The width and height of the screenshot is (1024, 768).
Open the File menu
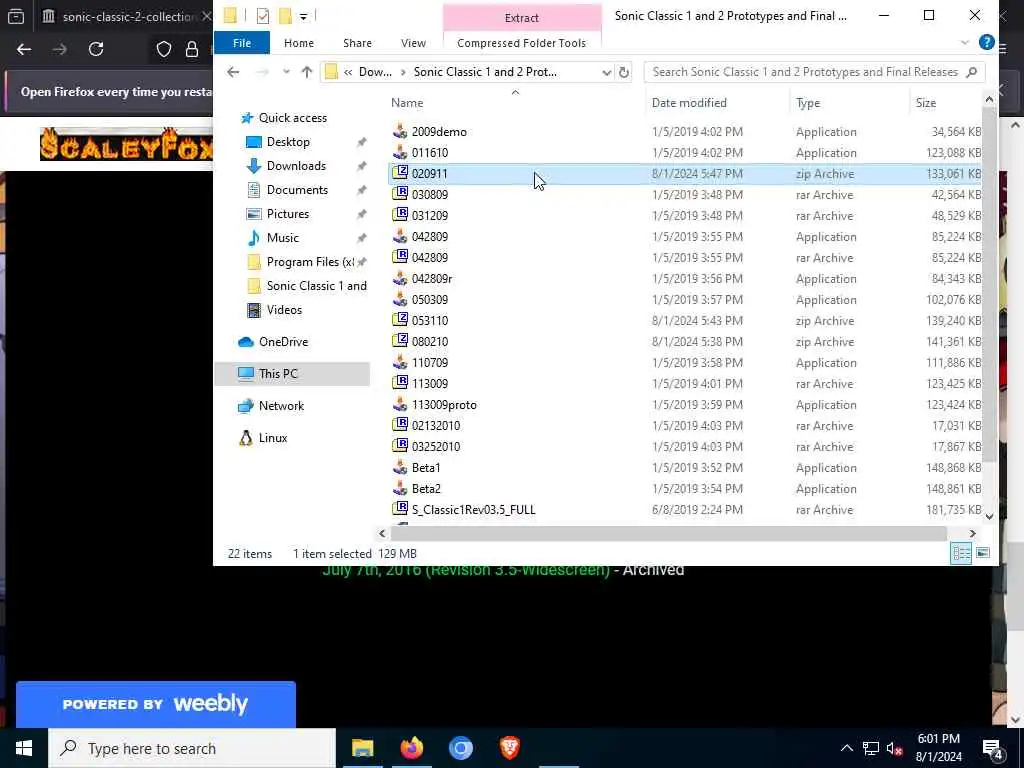(242, 42)
